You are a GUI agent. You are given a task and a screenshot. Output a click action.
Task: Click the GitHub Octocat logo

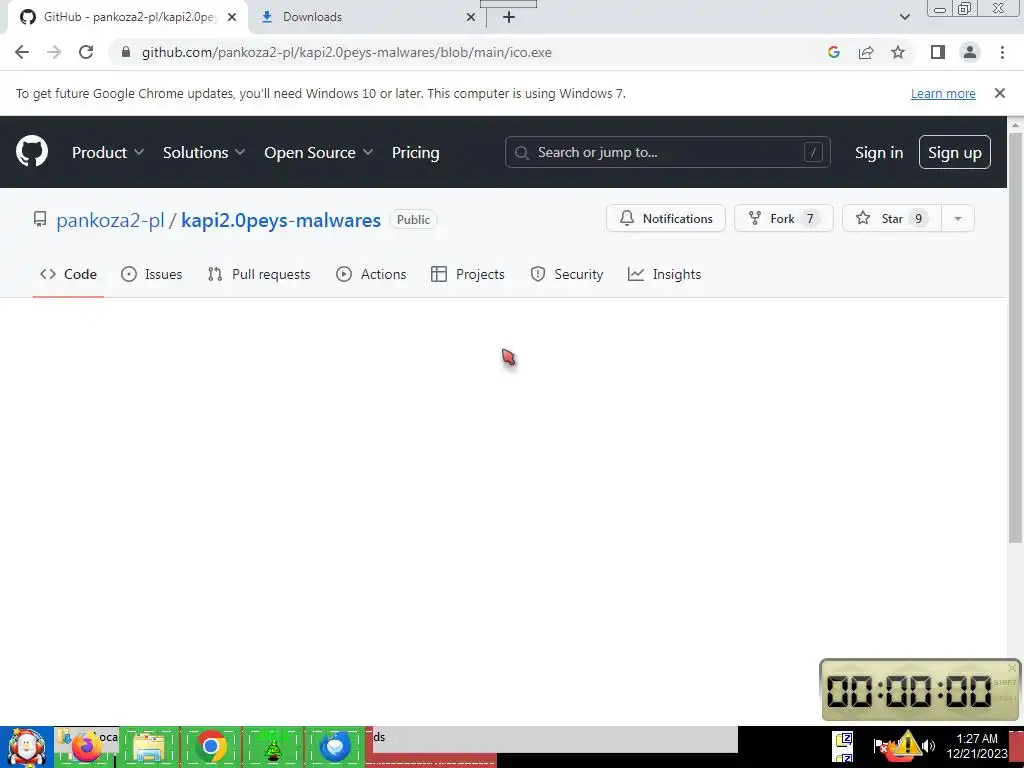(32, 152)
